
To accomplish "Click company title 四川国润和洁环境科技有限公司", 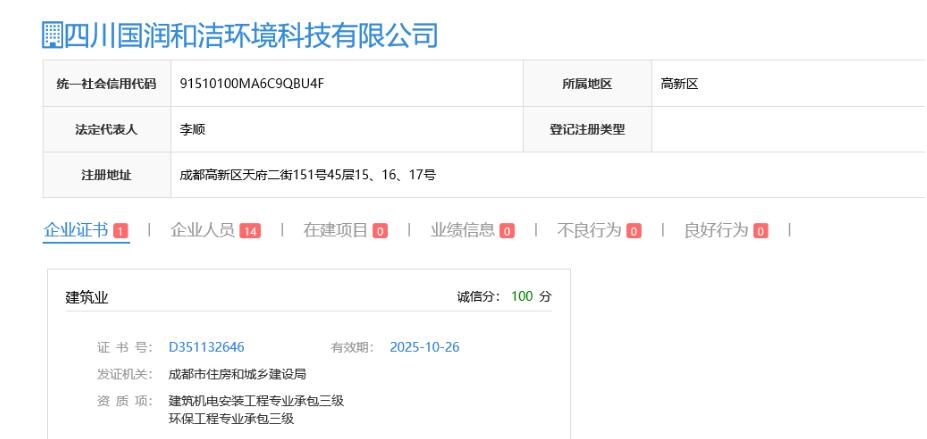I will pos(251,35).
